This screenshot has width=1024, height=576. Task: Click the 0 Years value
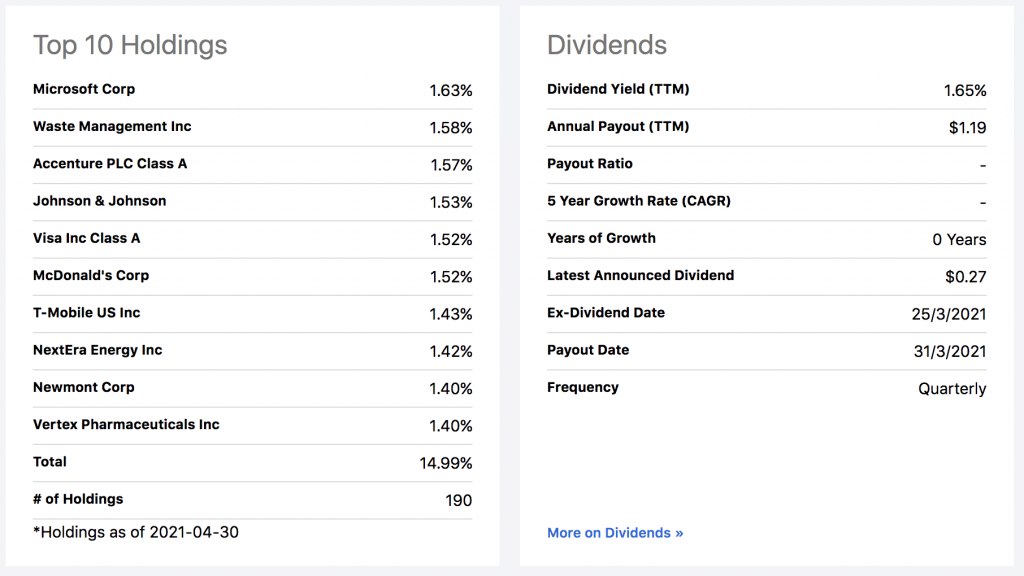(959, 240)
